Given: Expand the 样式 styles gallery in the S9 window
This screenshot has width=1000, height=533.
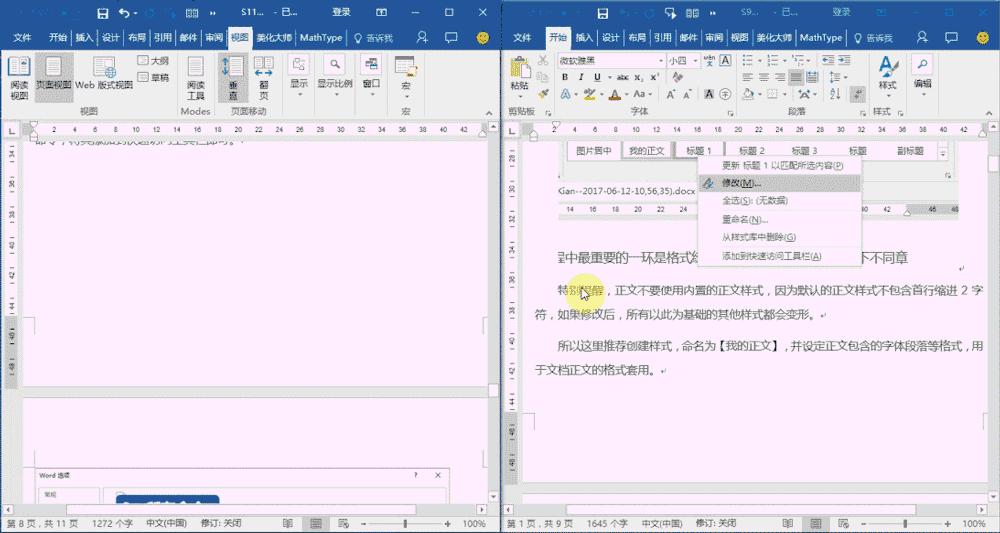Looking at the screenshot, I should click(x=888, y=78).
